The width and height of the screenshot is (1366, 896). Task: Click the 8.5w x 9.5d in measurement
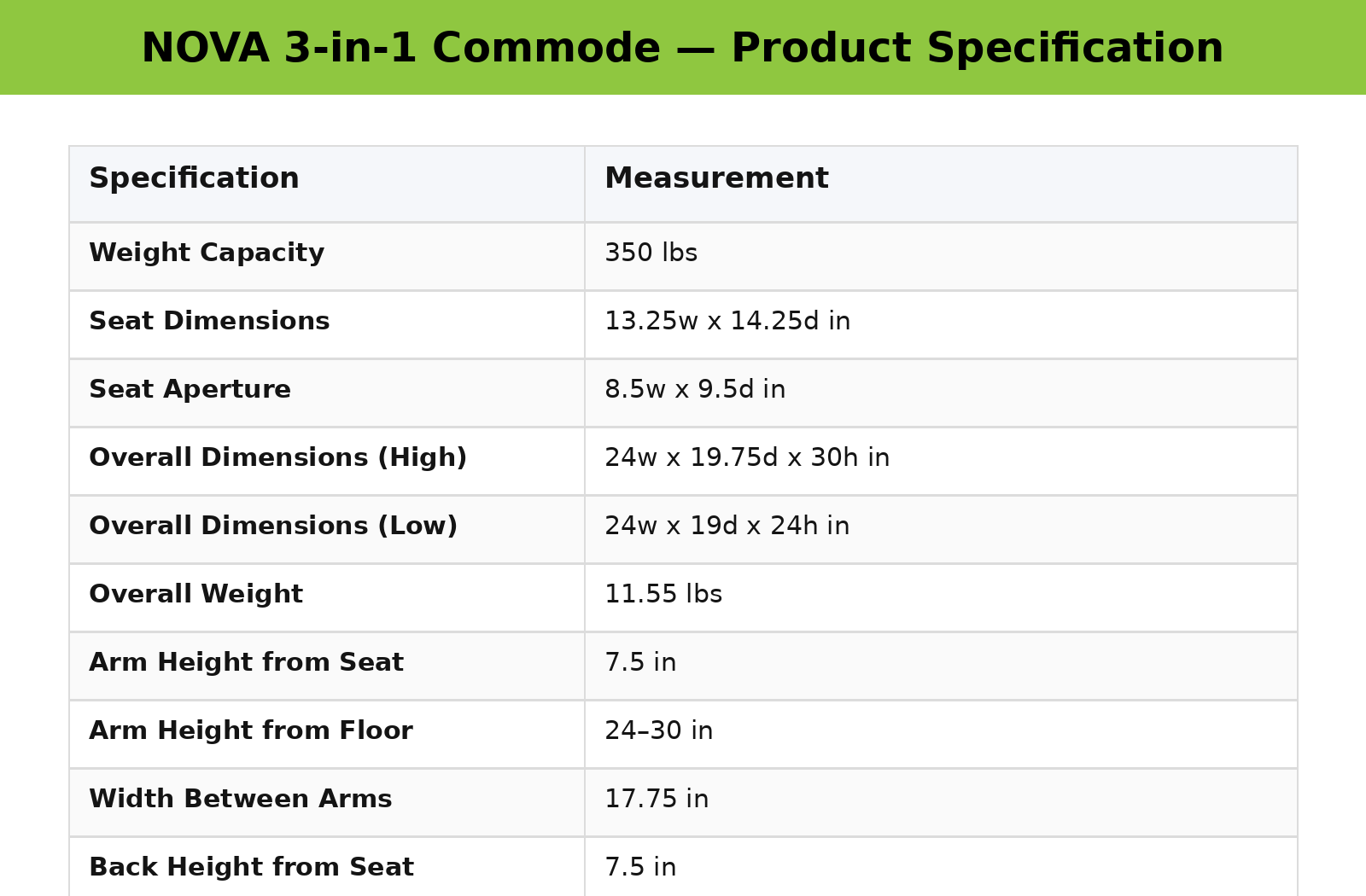pos(695,390)
